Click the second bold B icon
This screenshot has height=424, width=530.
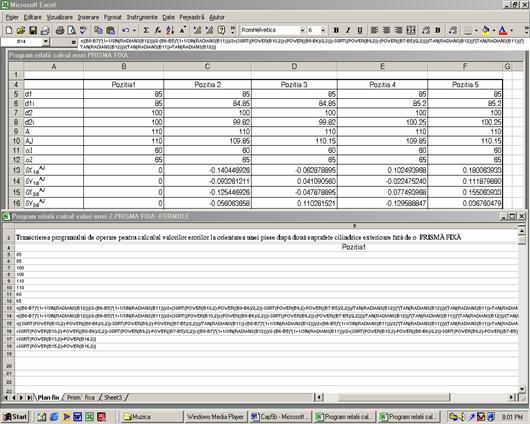[x=438, y=30]
